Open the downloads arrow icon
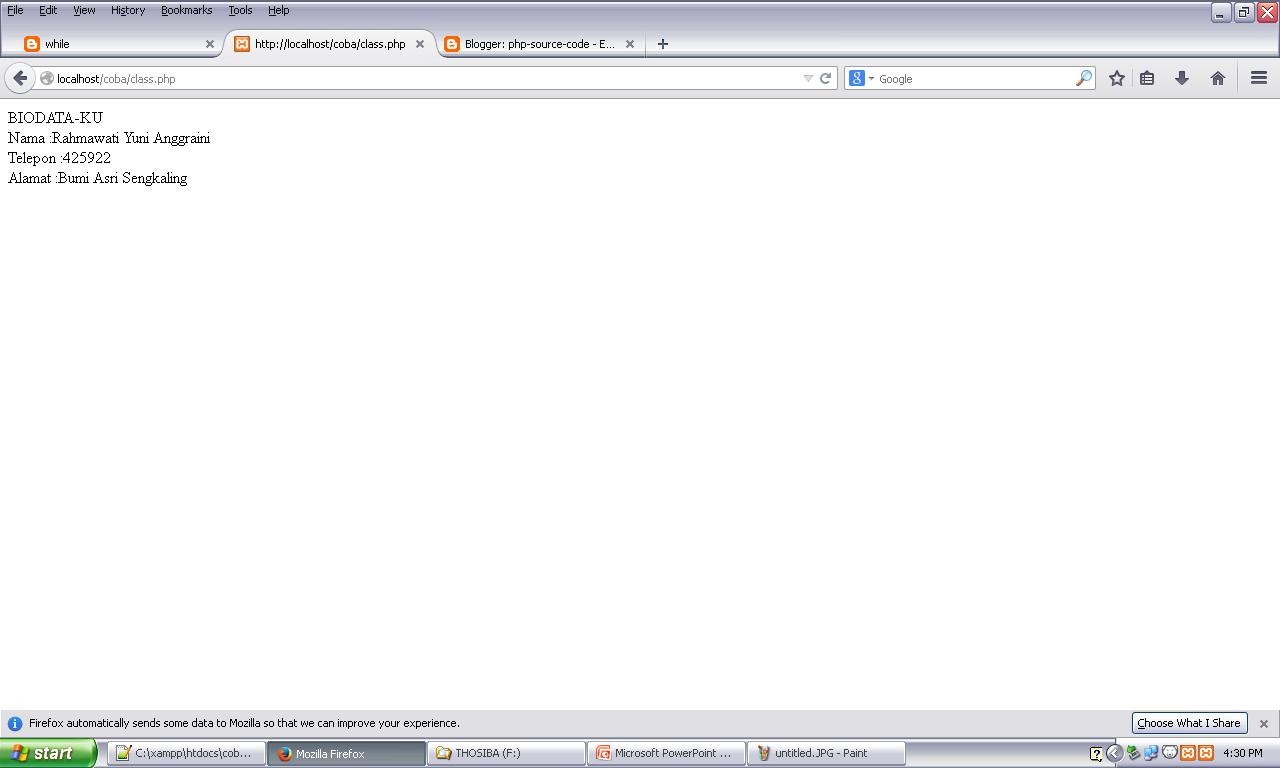The image size is (1280, 768). [x=1182, y=78]
